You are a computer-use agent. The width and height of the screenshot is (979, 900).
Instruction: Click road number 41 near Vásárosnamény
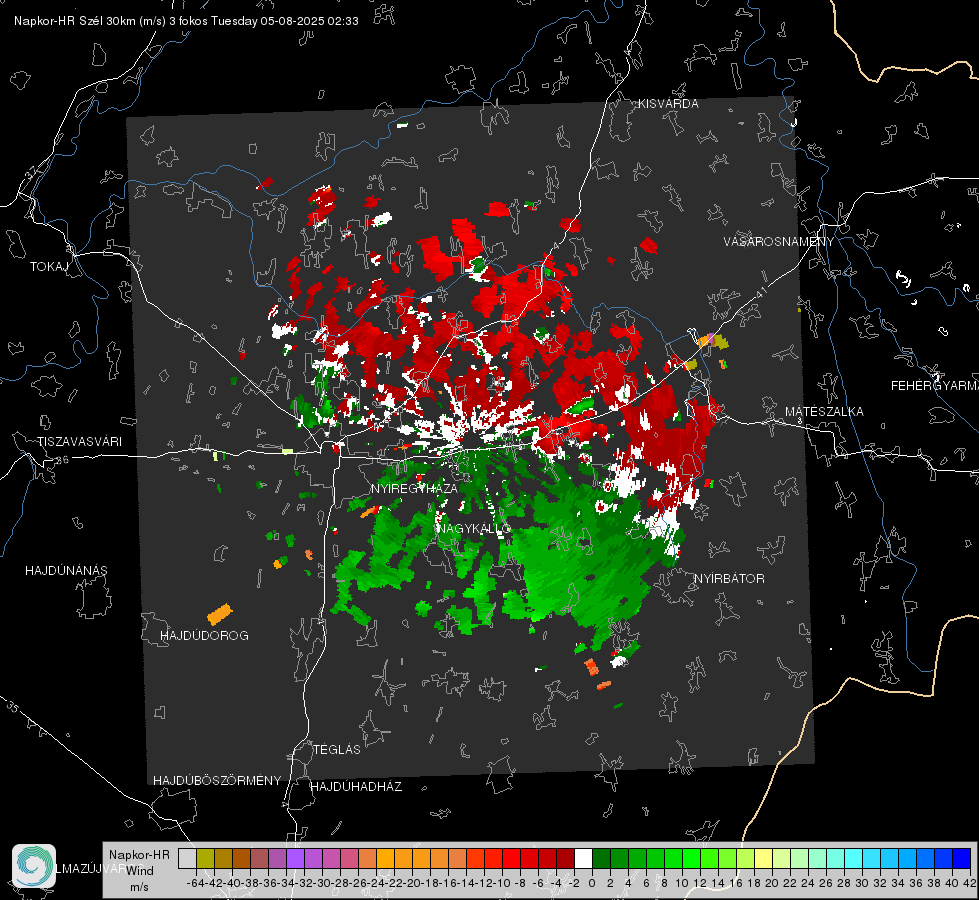tap(760, 292)
